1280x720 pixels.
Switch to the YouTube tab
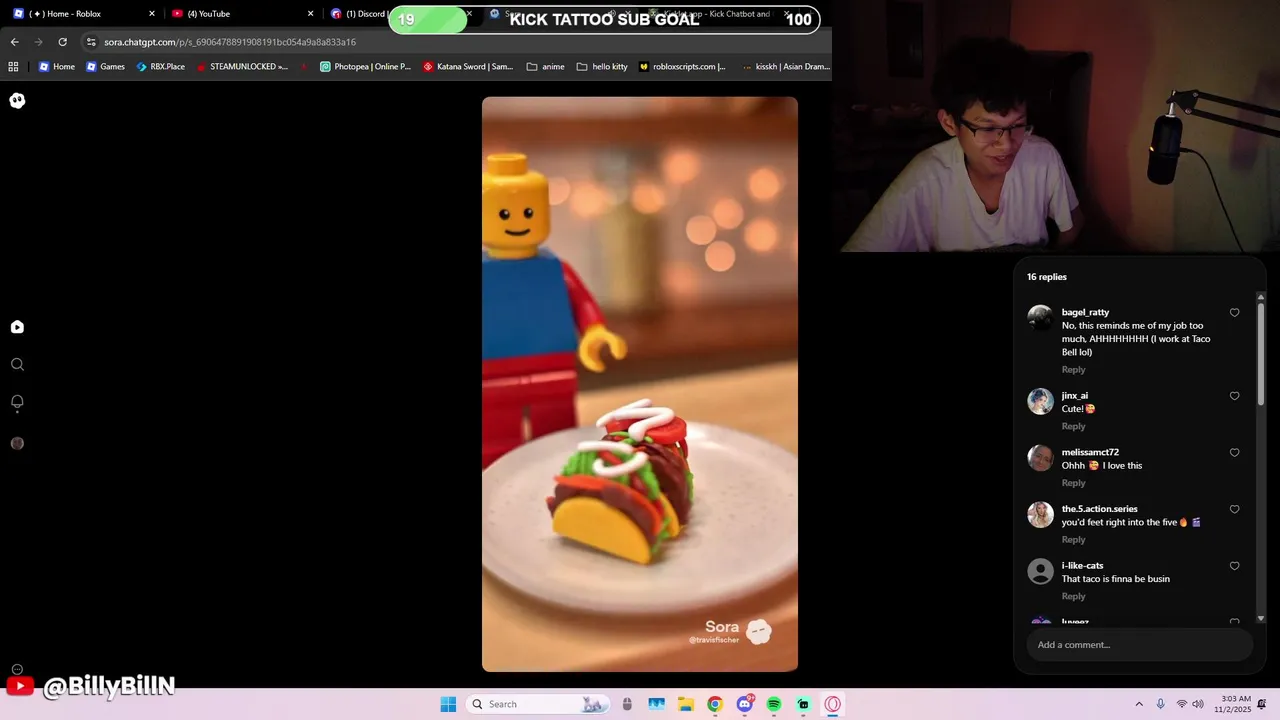[240, 14]
